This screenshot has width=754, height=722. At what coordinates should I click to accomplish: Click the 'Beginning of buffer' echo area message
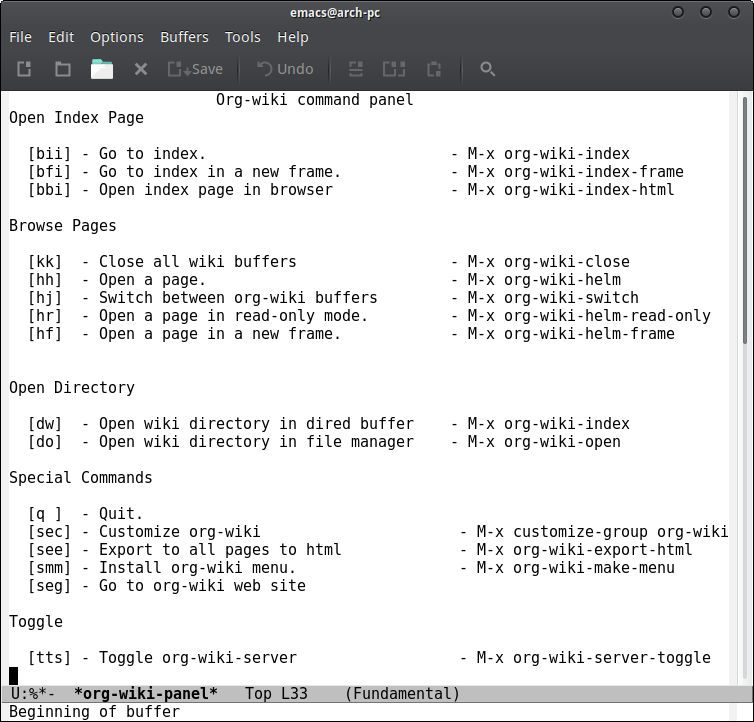tap(95, 712)
